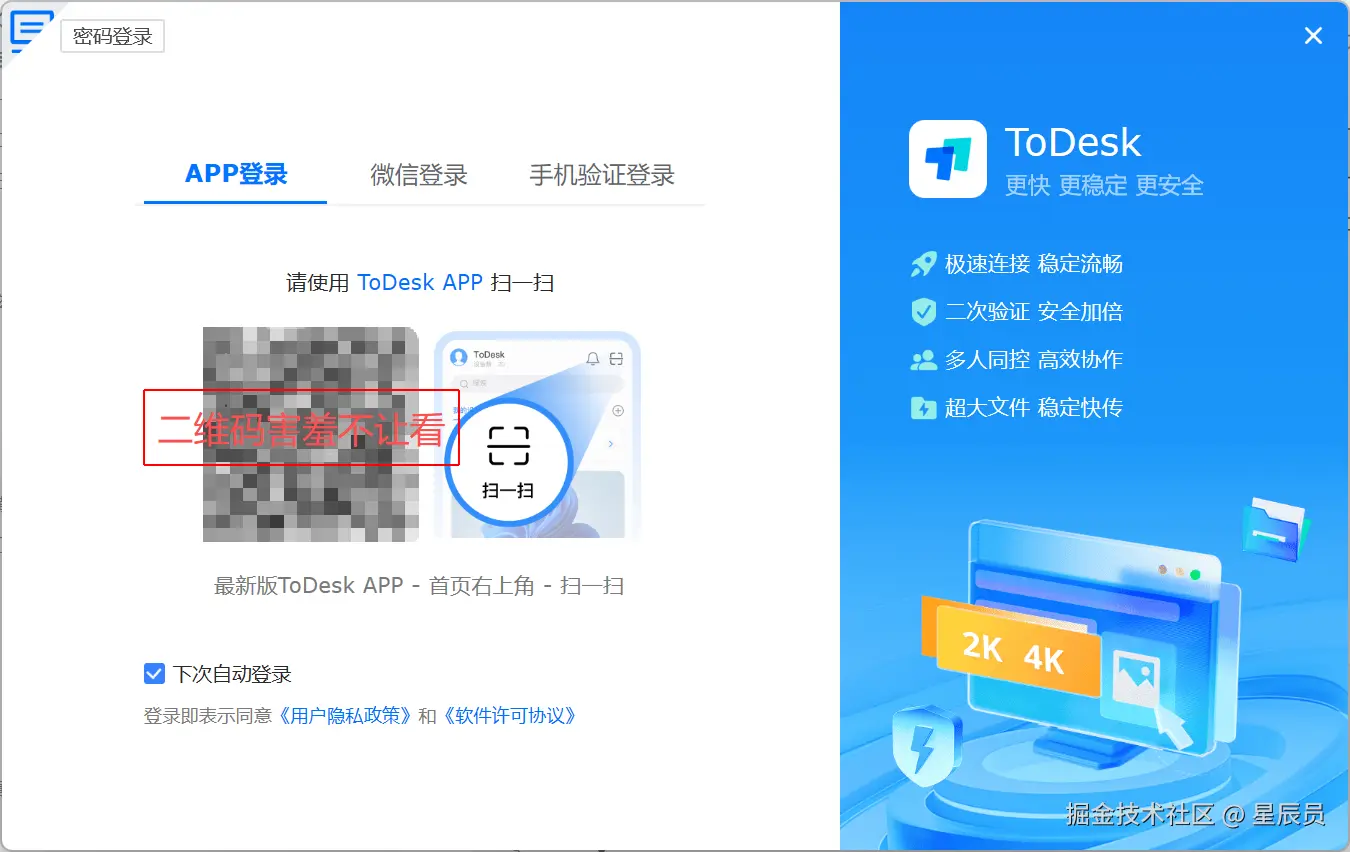Click the shield check icon beside 二次验证
Viewport: 1350px width, 852px height.
923,312
